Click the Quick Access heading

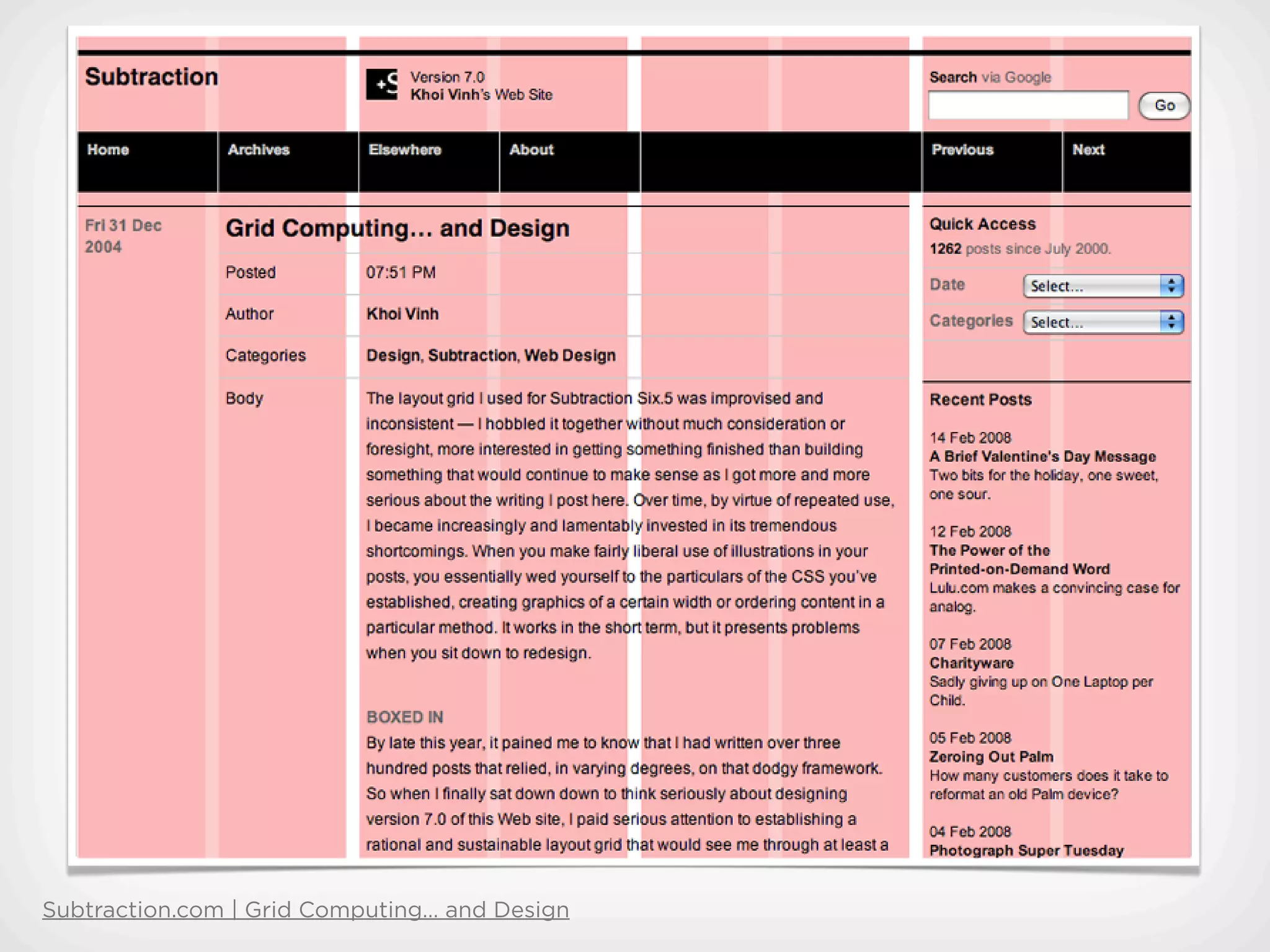pos(982,224)
